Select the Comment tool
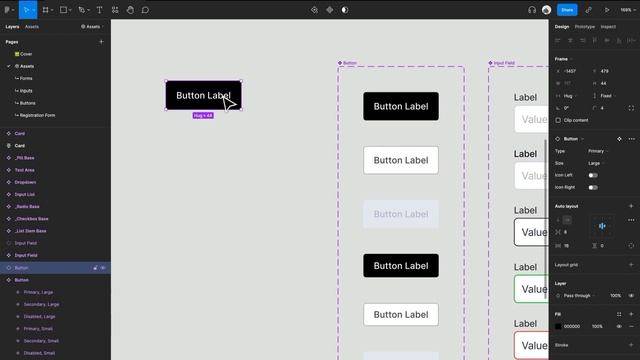 [145, 10]
